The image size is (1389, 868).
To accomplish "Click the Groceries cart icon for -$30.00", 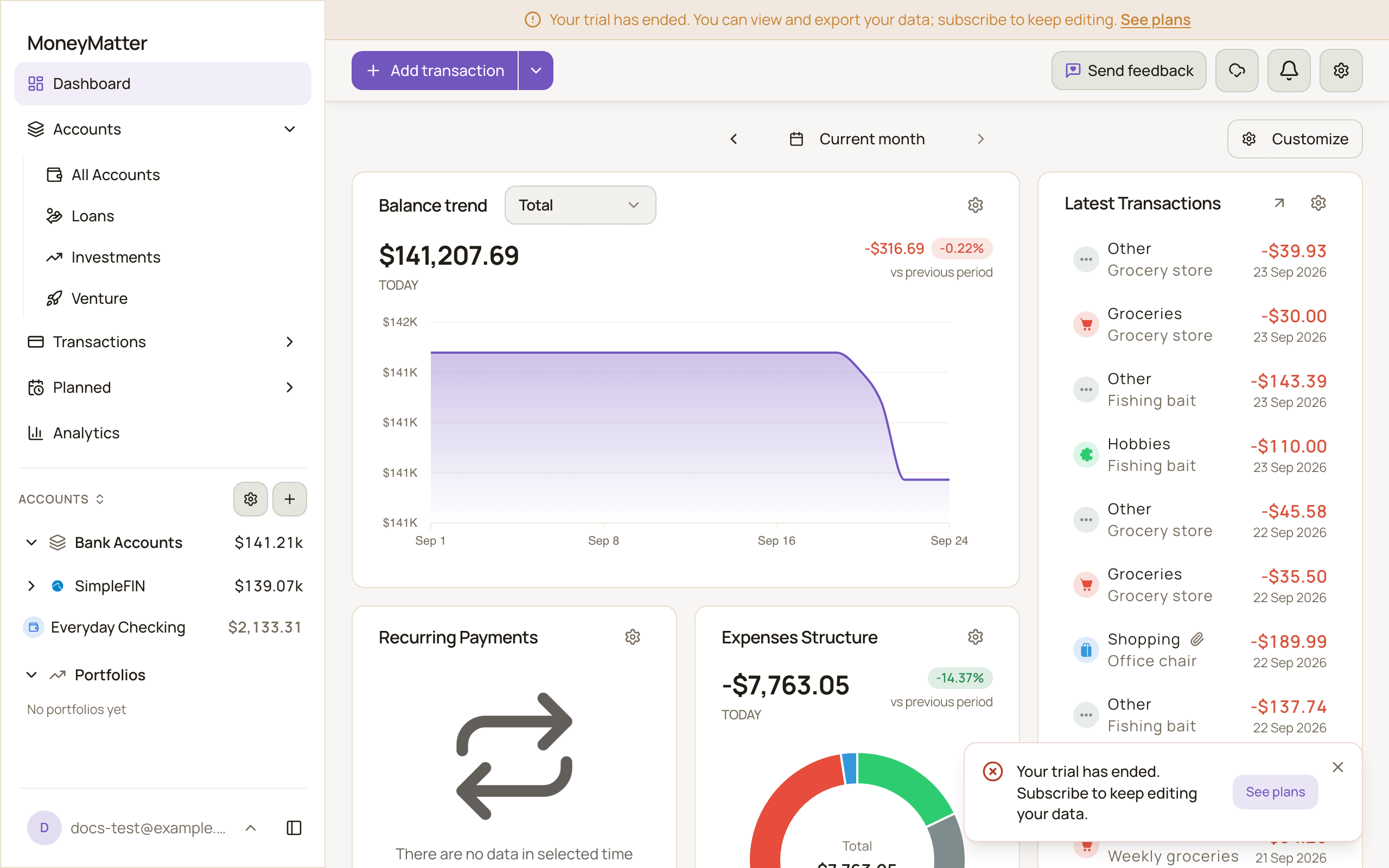I will tap(1086, 324).
